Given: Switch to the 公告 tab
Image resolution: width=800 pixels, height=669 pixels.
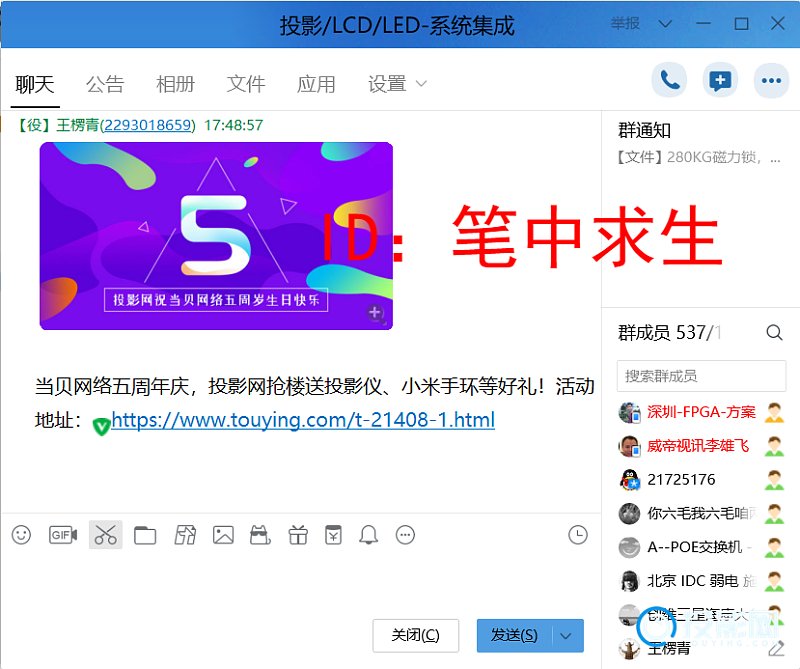Looking at the screenshot, I should coord(105,84).
